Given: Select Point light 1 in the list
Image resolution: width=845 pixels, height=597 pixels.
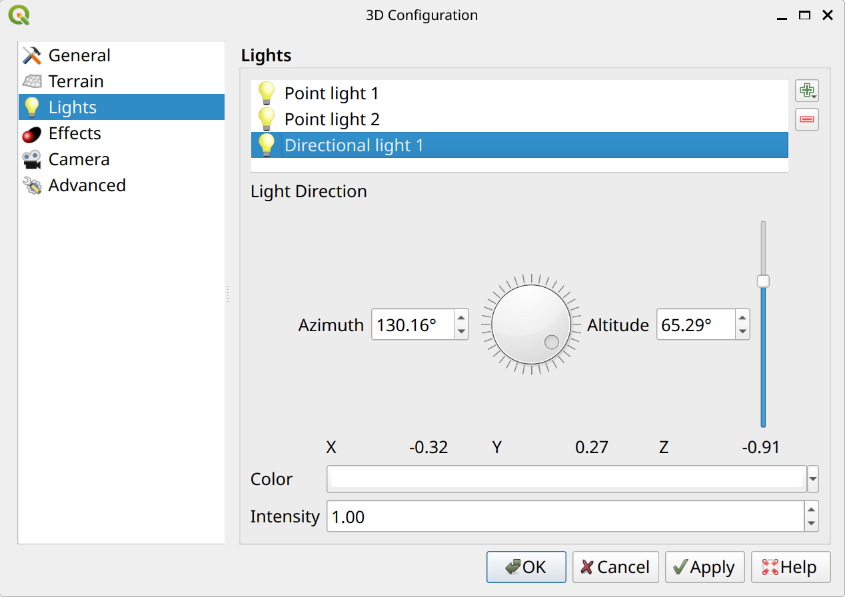Looking at the screenshot, I should pos(519,93).
